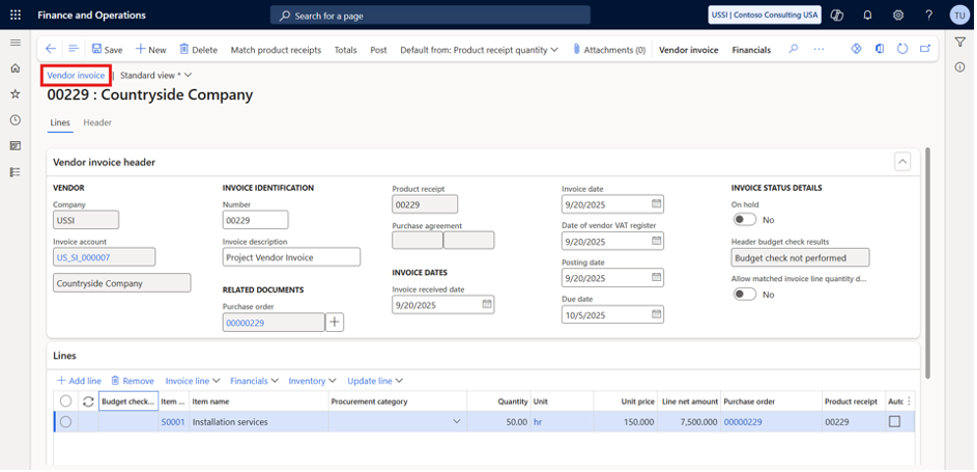
Task: Open the notifications bell
Action: pos(867,15)
